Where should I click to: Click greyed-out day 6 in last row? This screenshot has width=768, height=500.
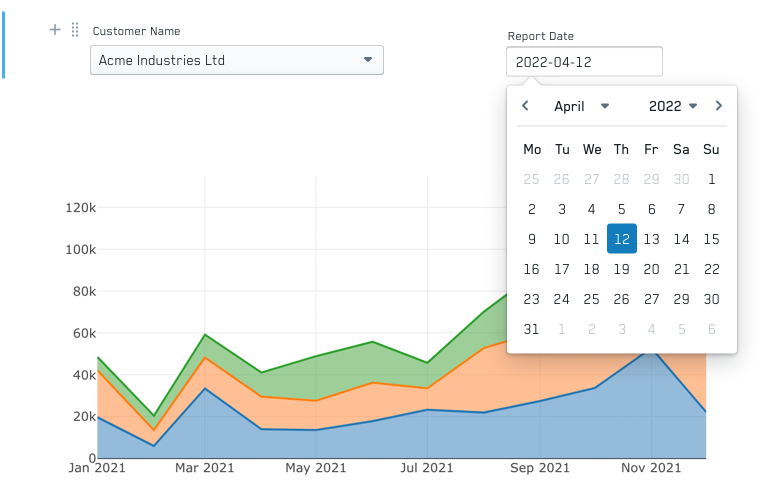pyautogui.click(x=711, y=329)
